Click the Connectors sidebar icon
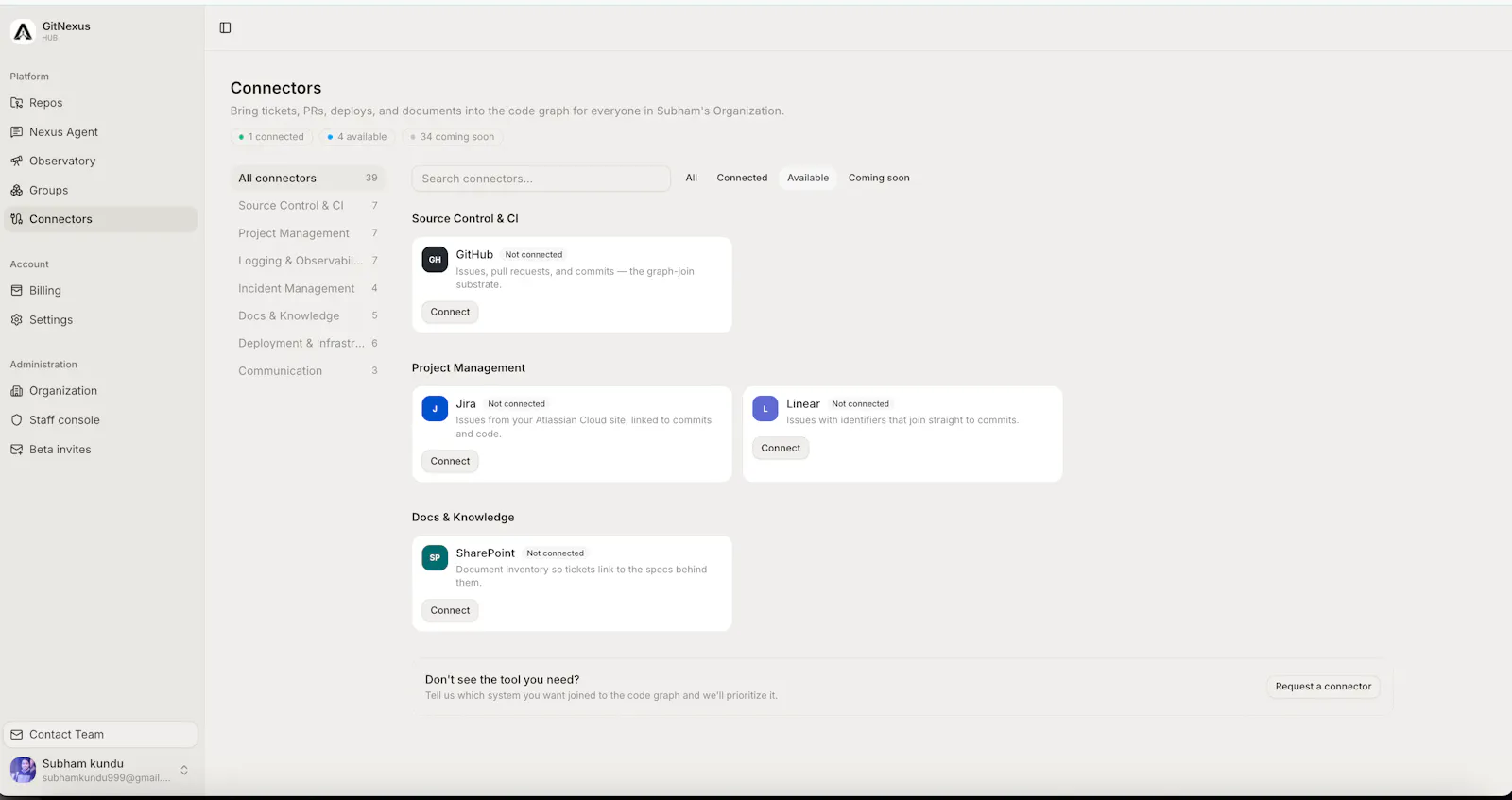The width and height of the screenshot is (1512, 800). [x=16, y=219]
